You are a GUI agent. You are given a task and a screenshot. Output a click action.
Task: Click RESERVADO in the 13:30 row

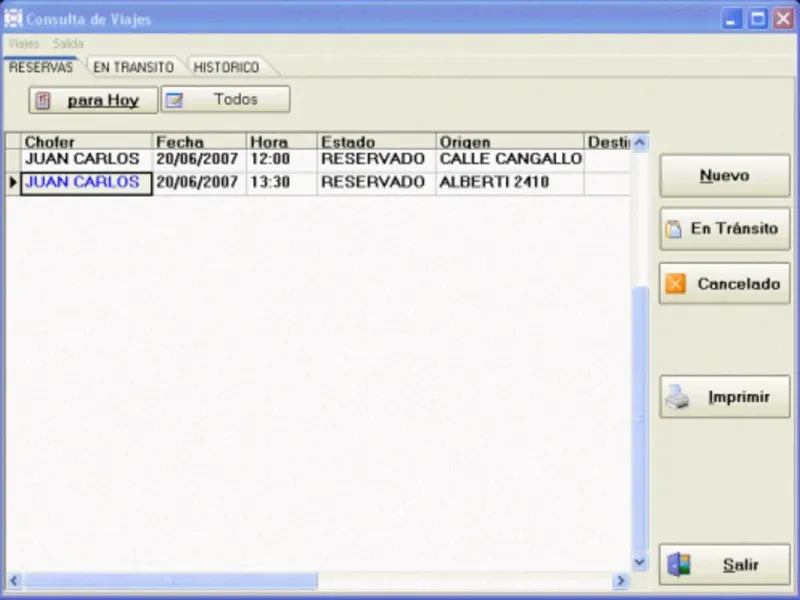pos(377,183)
